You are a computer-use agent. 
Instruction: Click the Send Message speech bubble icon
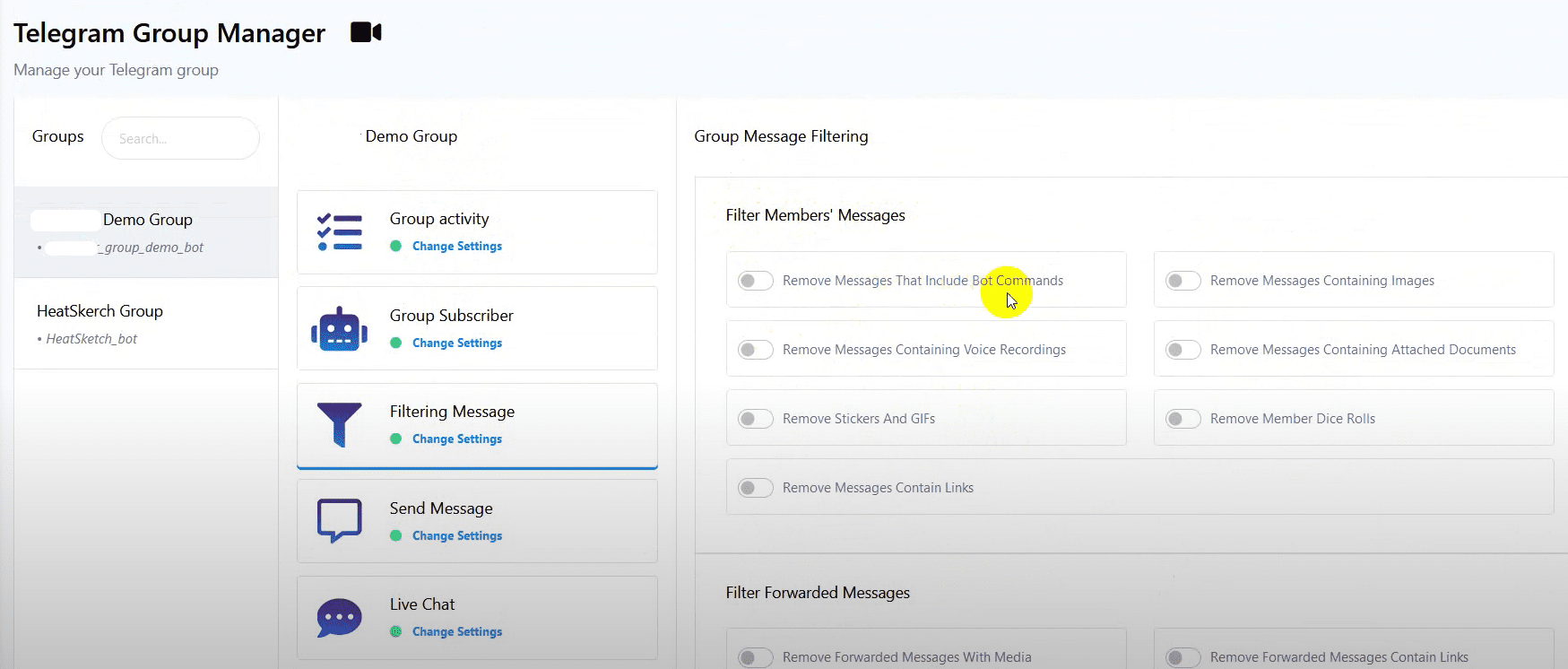click(339, 520)
